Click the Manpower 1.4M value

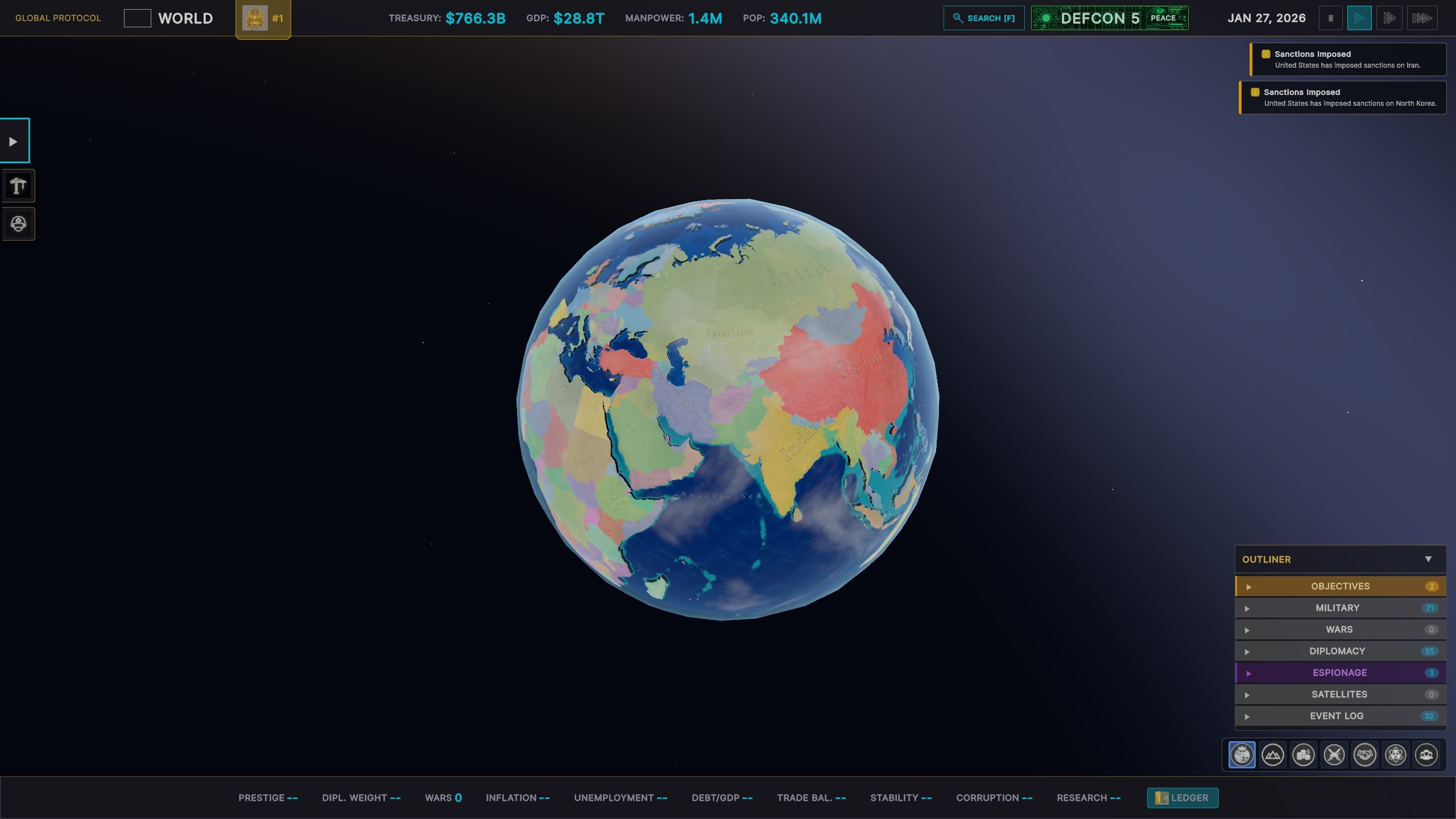point(705,18)
